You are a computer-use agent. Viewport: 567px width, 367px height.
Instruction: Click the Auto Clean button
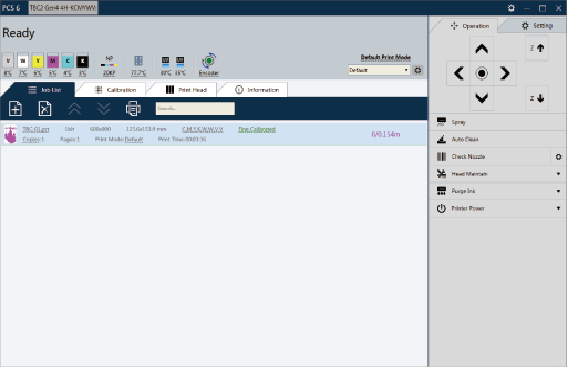pos(497,139)
